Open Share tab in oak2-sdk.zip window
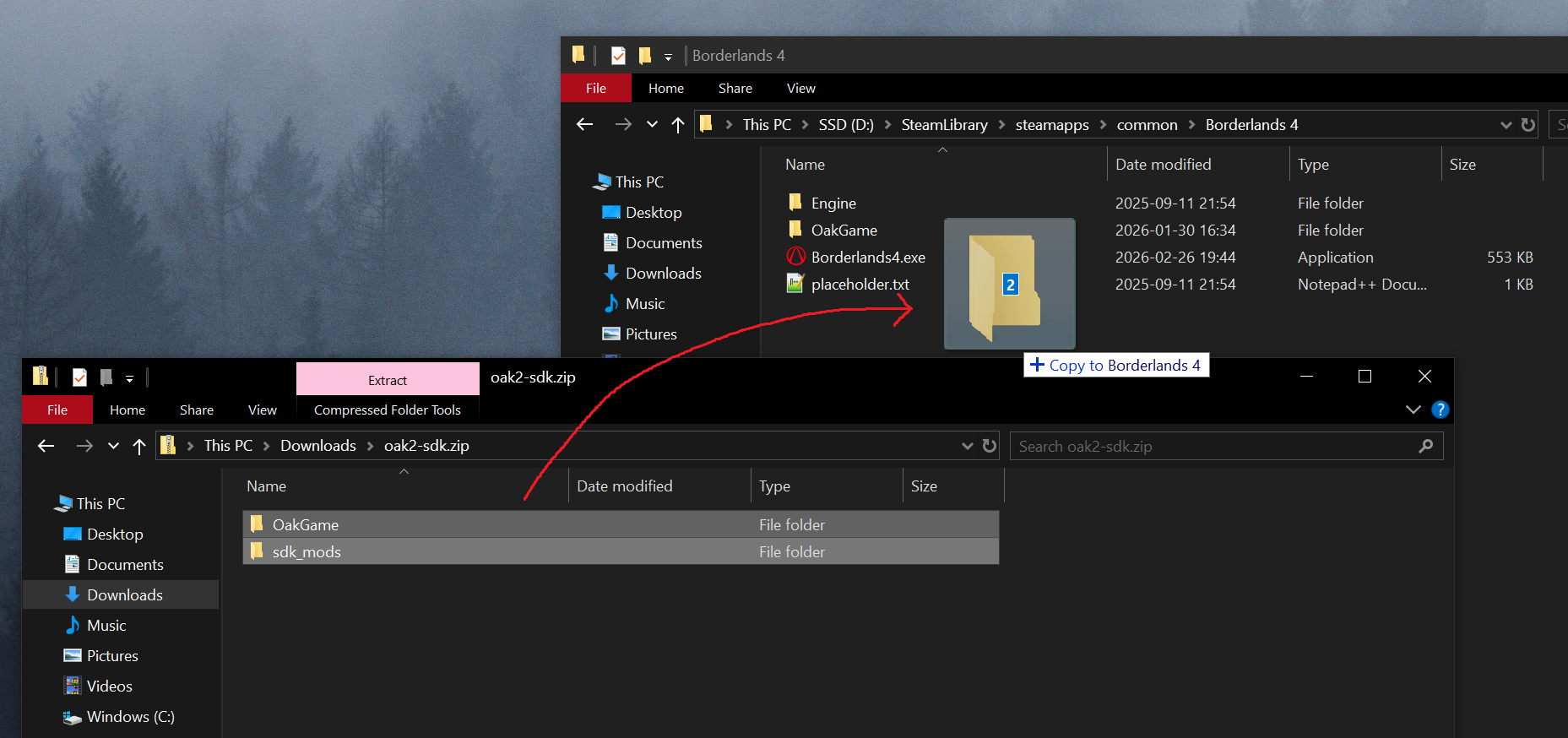Viewport: 1568px width, 738px height. (x=197, y=410)
